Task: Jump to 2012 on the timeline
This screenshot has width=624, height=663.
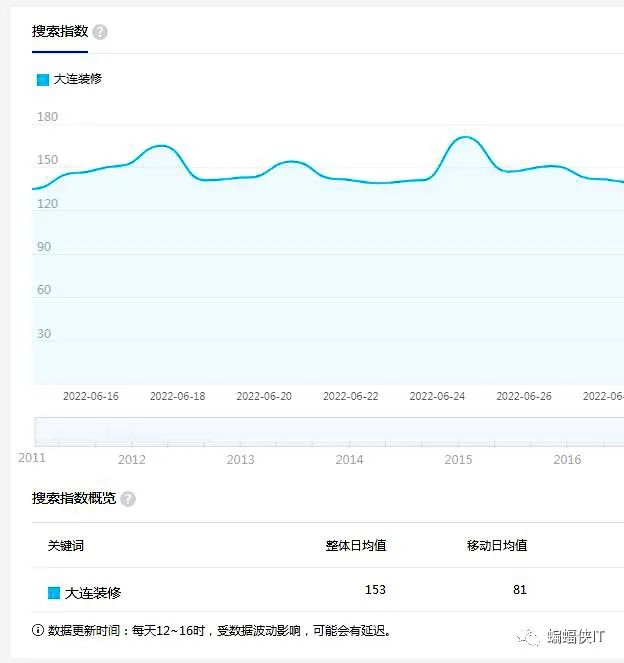Action: [x=131, y=460]
